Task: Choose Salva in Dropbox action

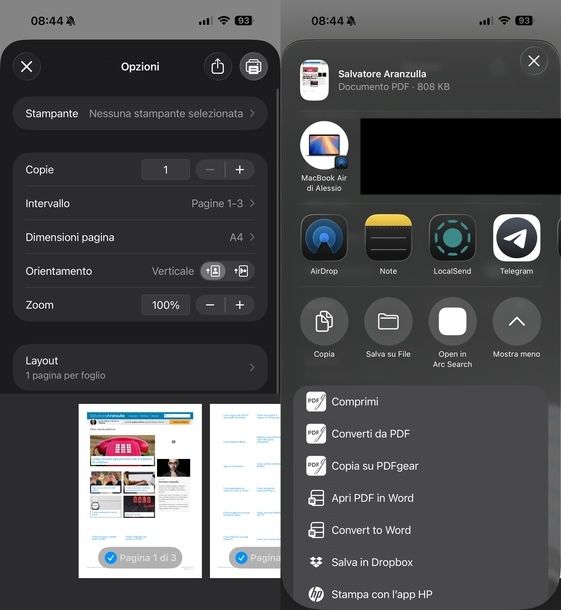Action: [x=421, y=563]
